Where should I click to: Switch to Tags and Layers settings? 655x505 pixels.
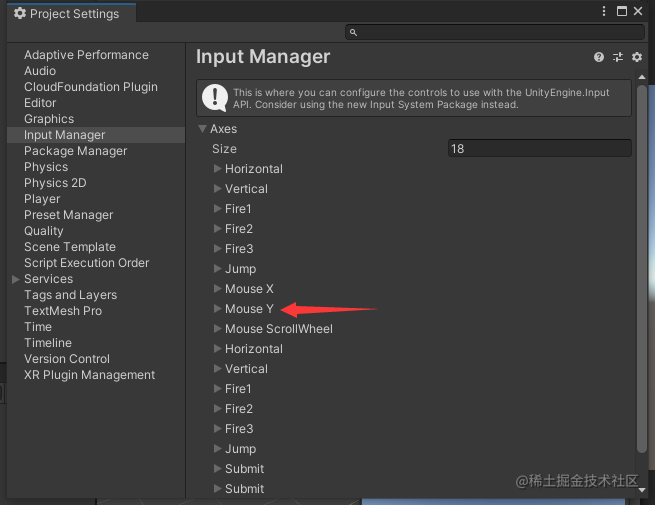point(70,295)
